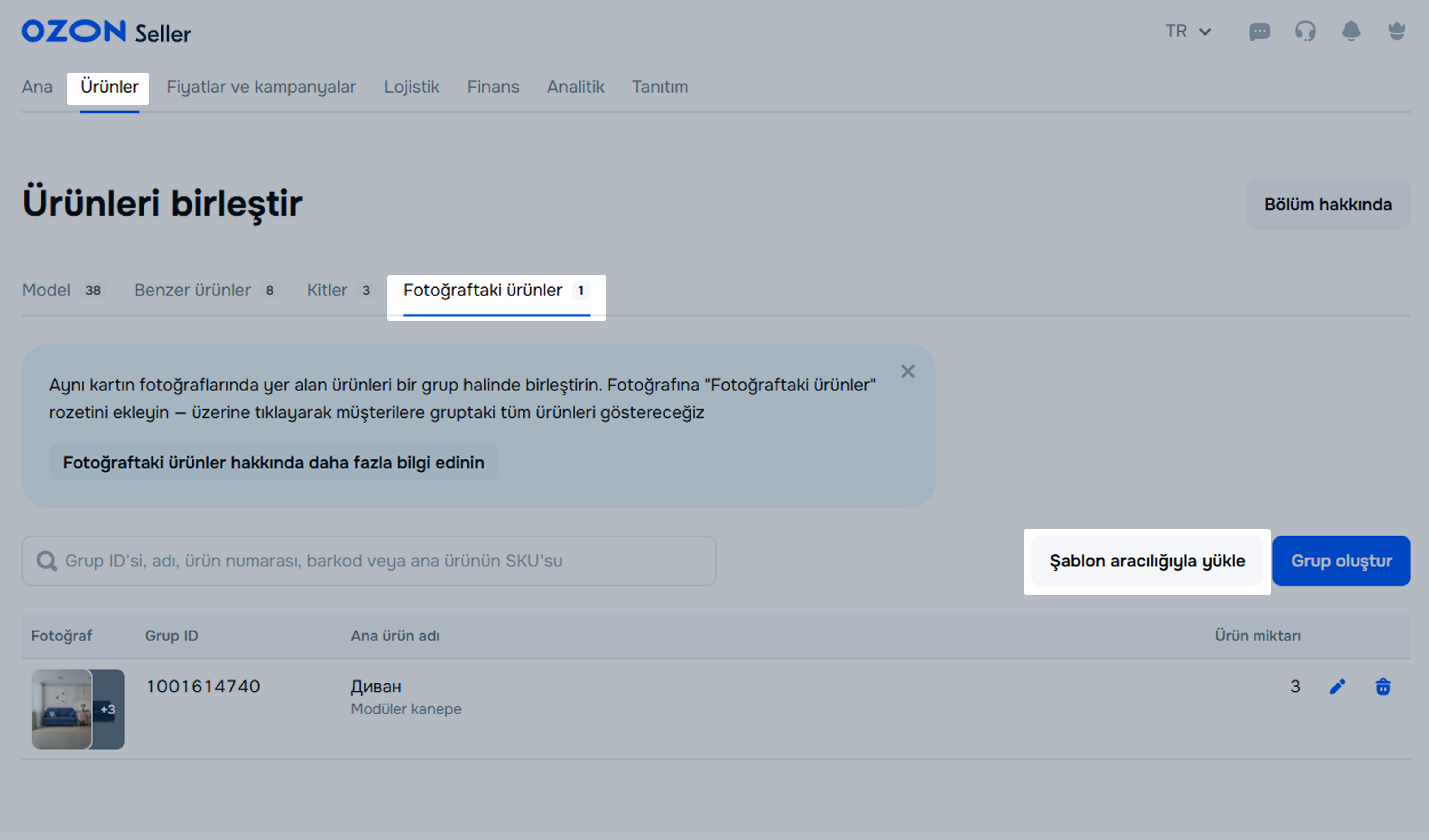
Task: Open the chat messages icon
Action: [1259, 32]
